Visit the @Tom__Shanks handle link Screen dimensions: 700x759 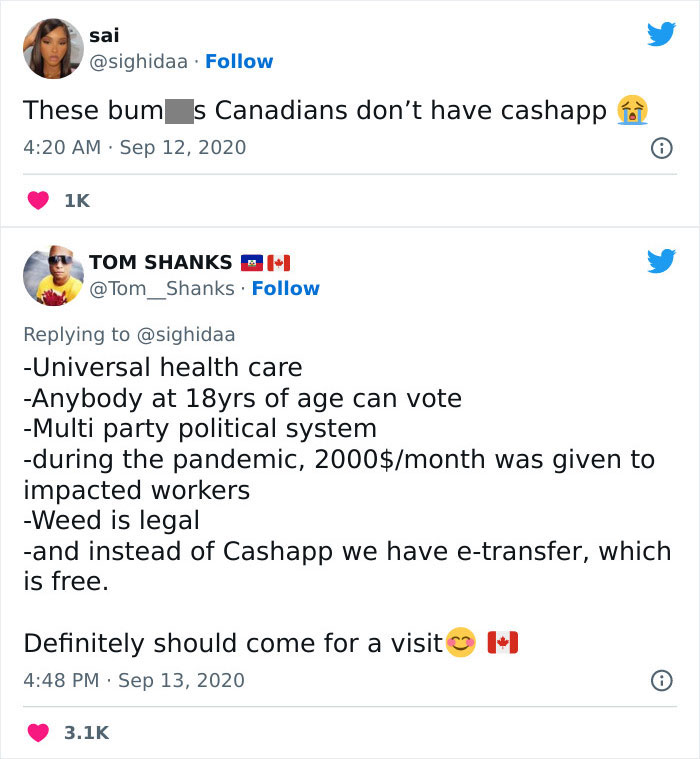[162, 289]
